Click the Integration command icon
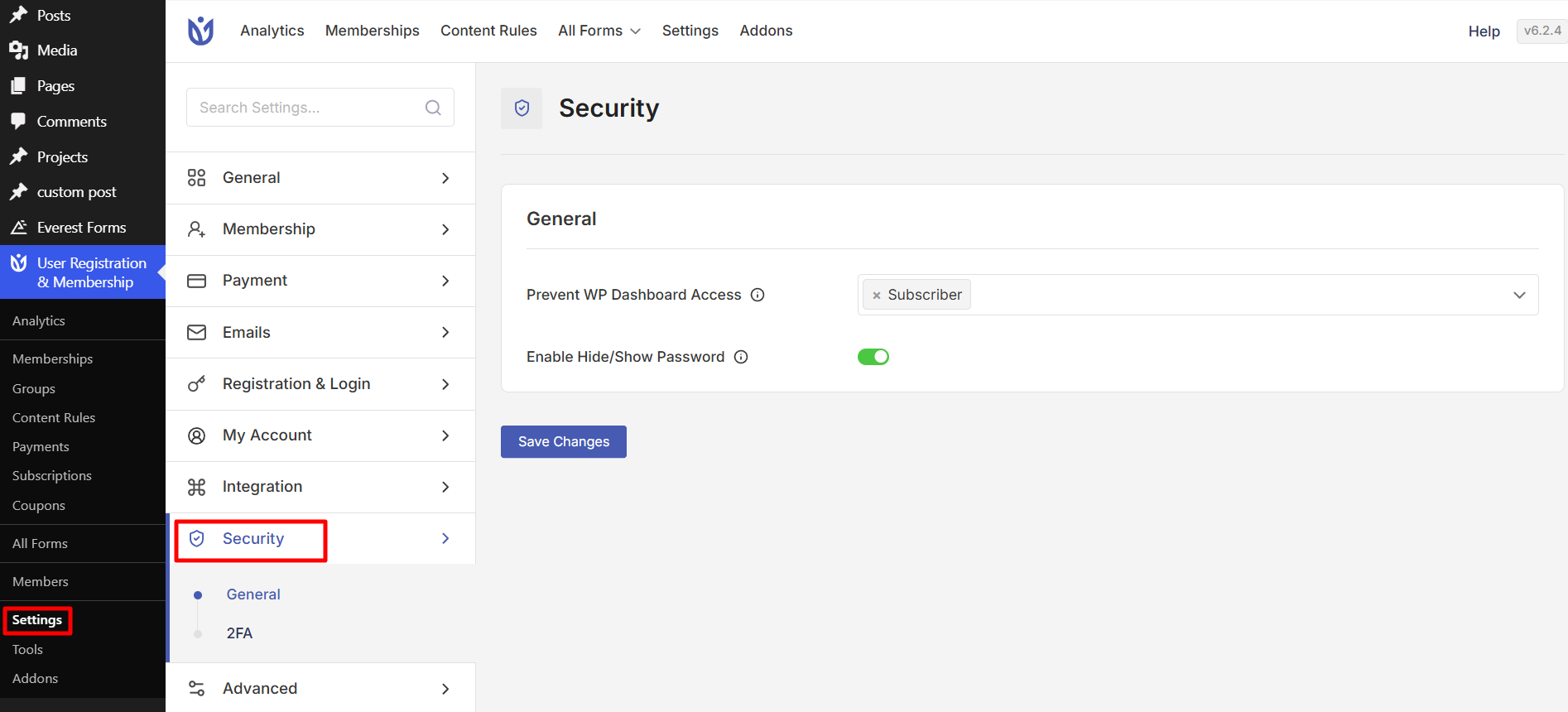This screenshot has height=712, width=1568. coord(196,487)
